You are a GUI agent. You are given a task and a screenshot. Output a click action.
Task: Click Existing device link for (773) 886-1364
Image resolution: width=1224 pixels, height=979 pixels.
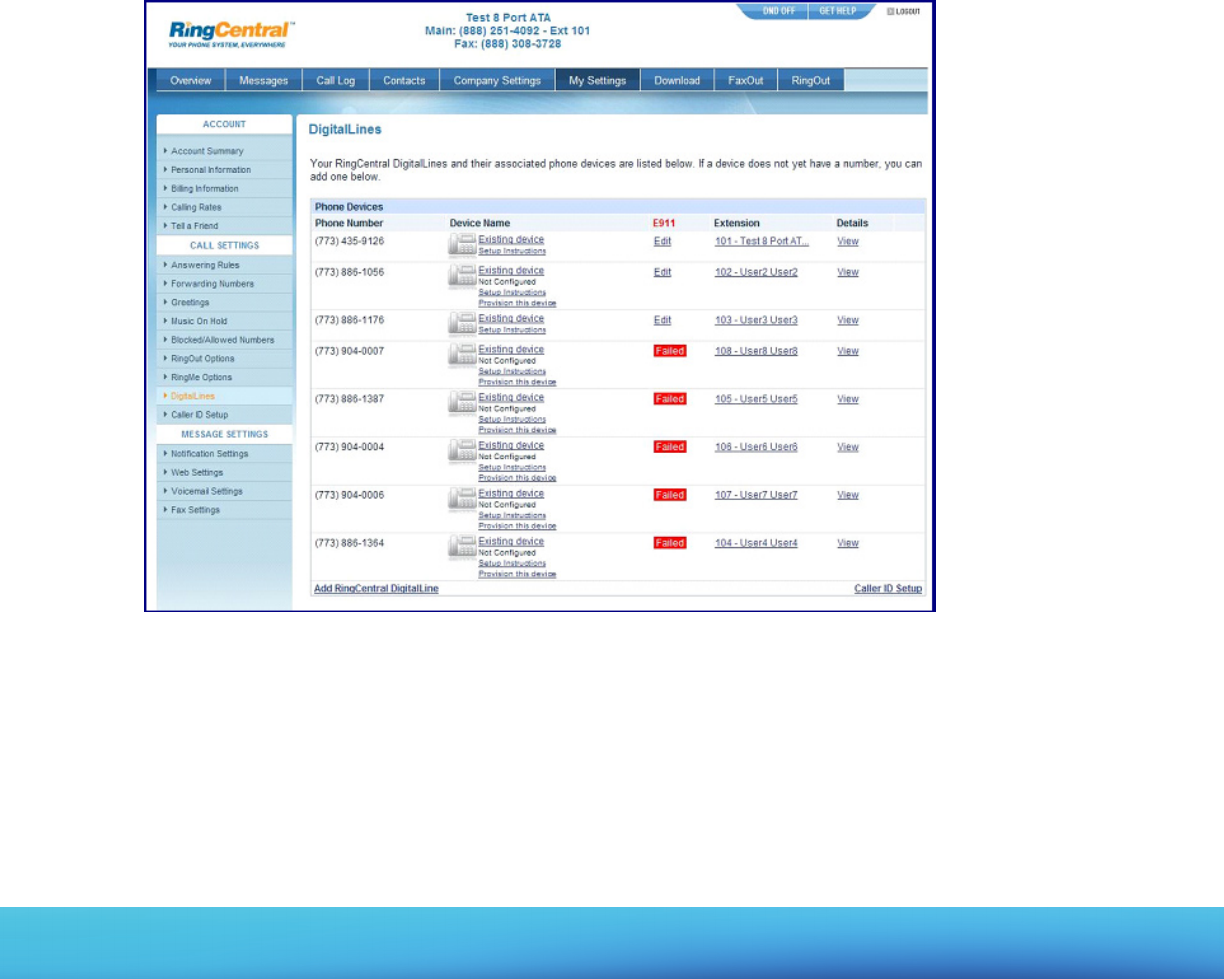(511, 541)
